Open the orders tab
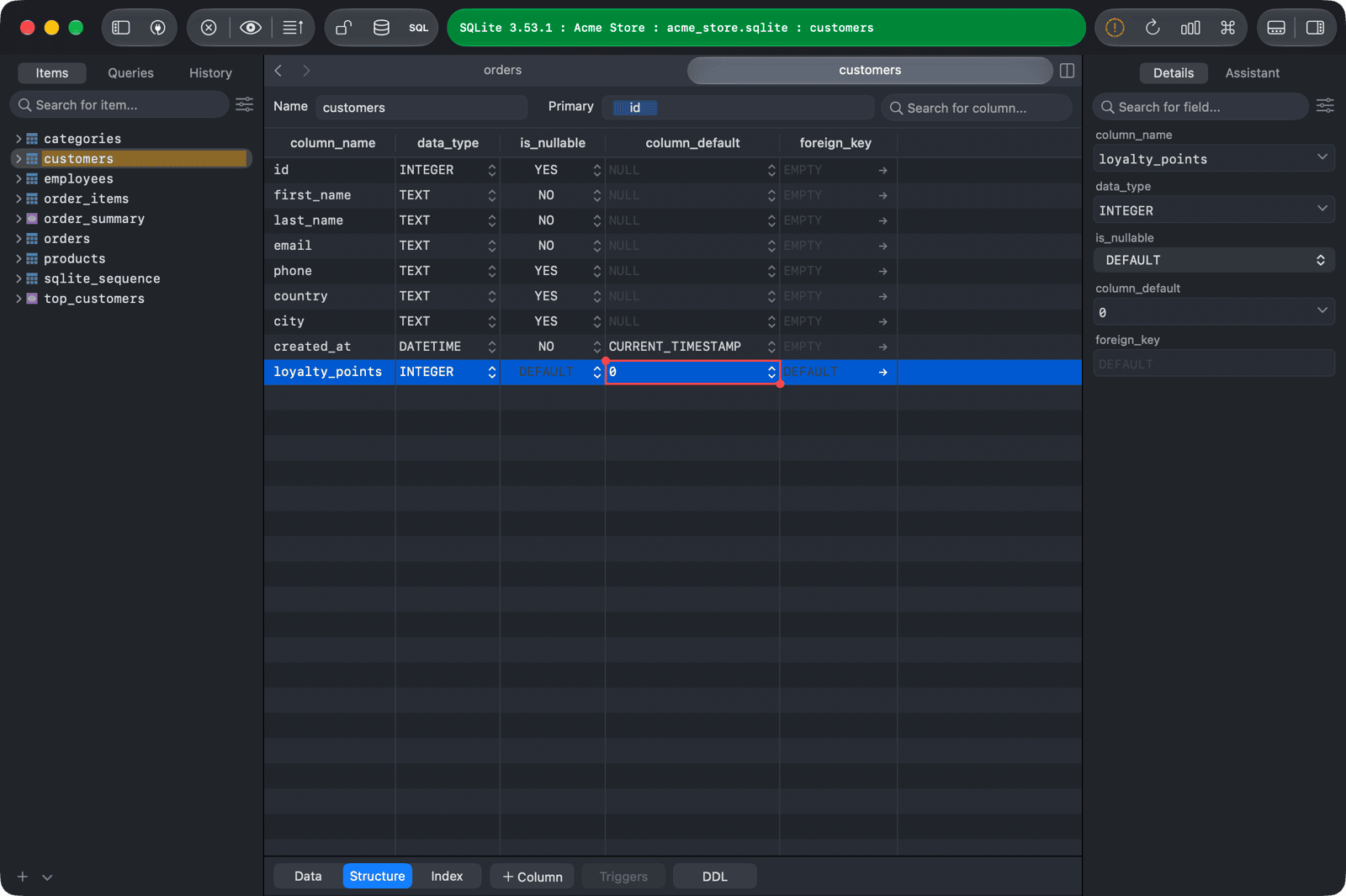Screen dimensions: 1346x896 point(503,71)
